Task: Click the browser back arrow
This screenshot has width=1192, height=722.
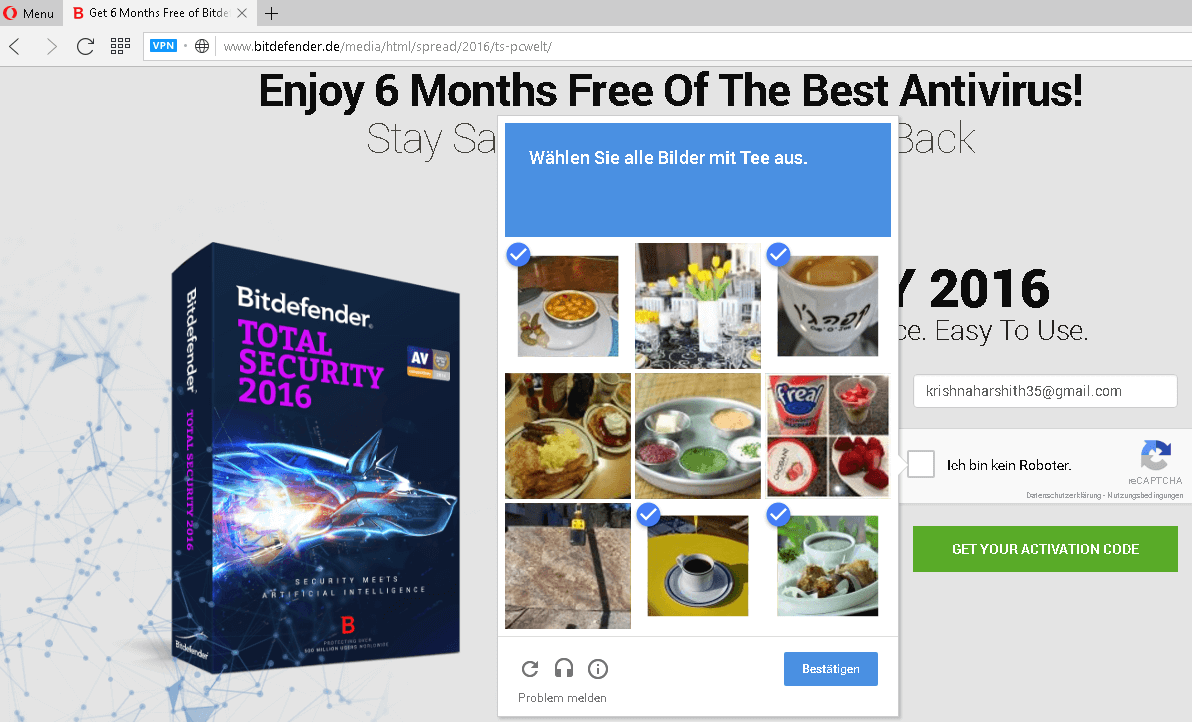Action: [x=14, y=46]
